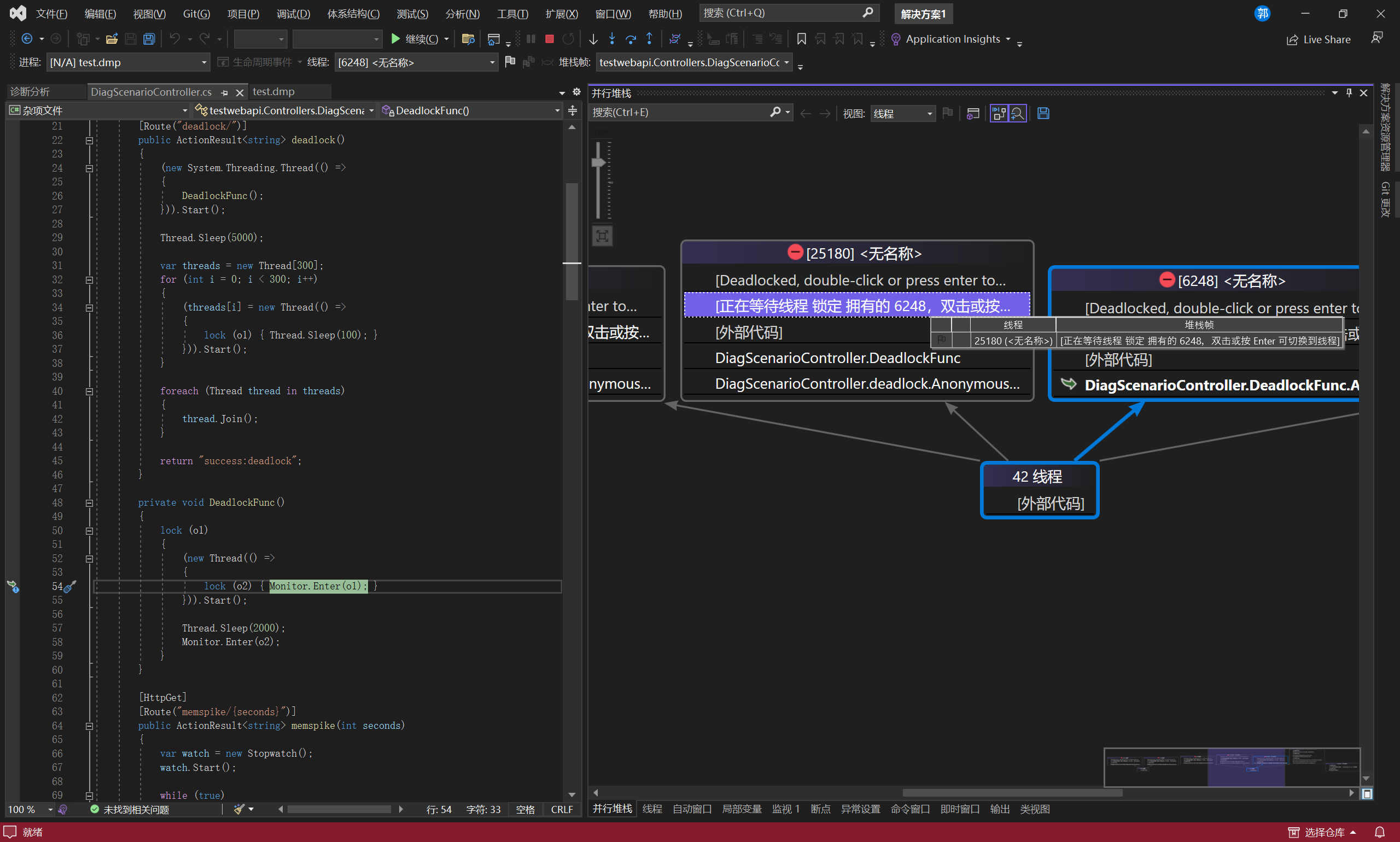Image resolution: width=1400 pixels, height=842 pixels.
Task: Toggle show-only-flagged in parallel stacks toolbar
Action: click(x=948, y=114)
